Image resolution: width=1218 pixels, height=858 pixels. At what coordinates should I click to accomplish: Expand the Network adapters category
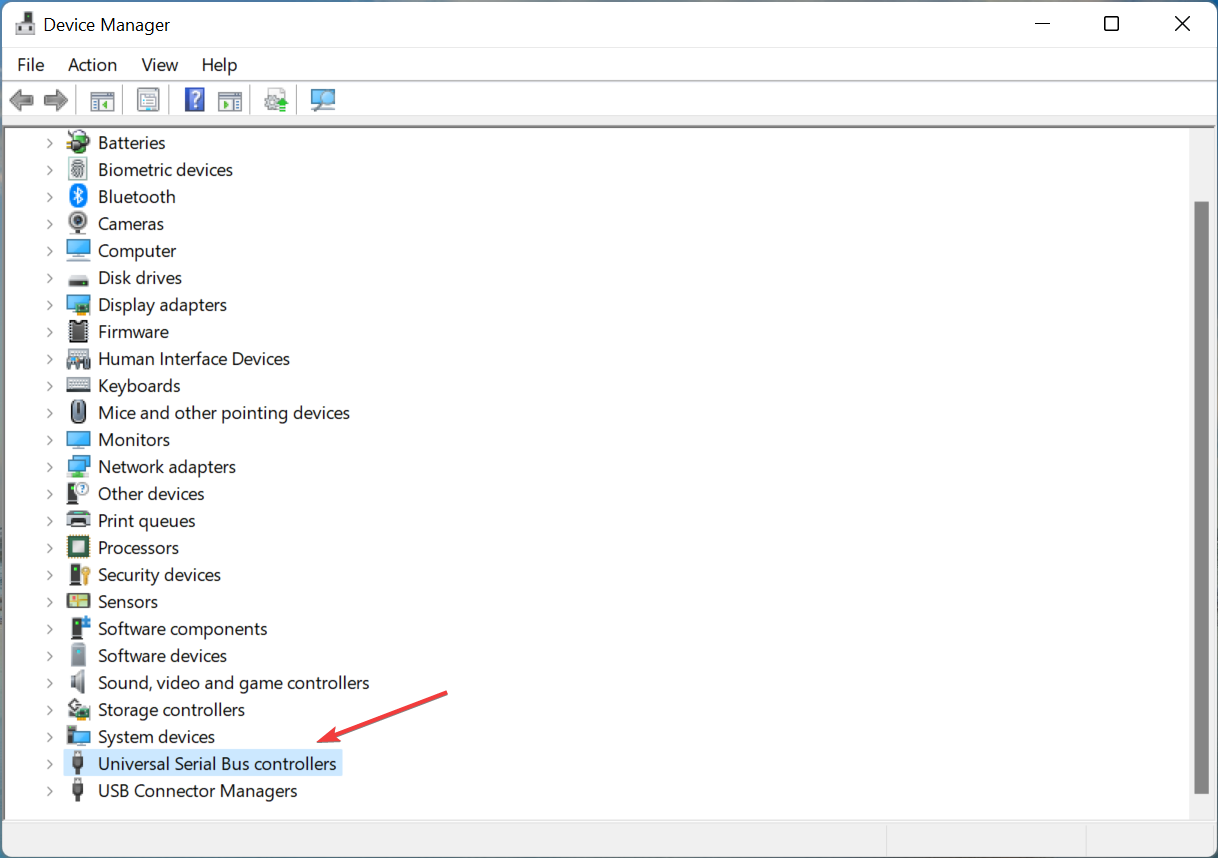[x=49, y=467]
